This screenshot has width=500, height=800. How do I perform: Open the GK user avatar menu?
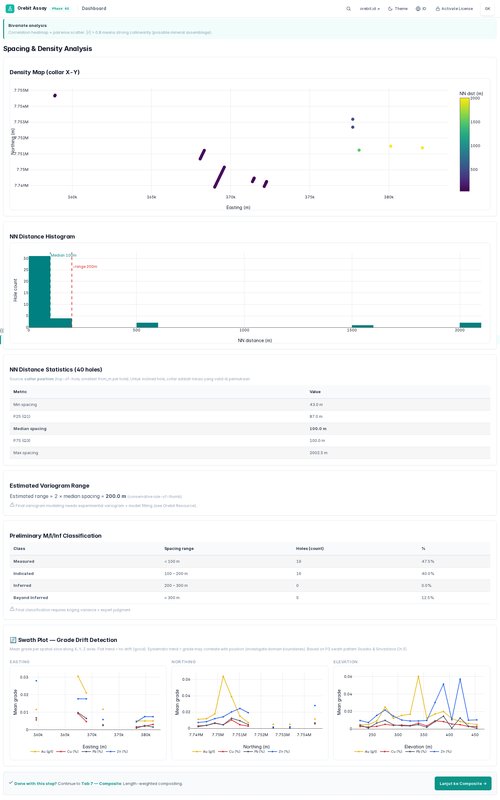(487, 9)
